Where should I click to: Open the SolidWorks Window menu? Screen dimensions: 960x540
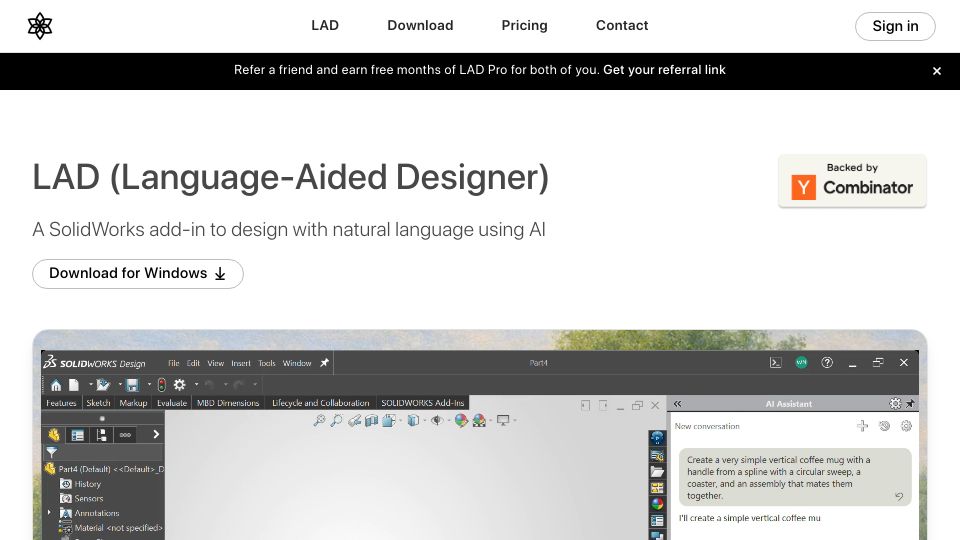point(297,363)
